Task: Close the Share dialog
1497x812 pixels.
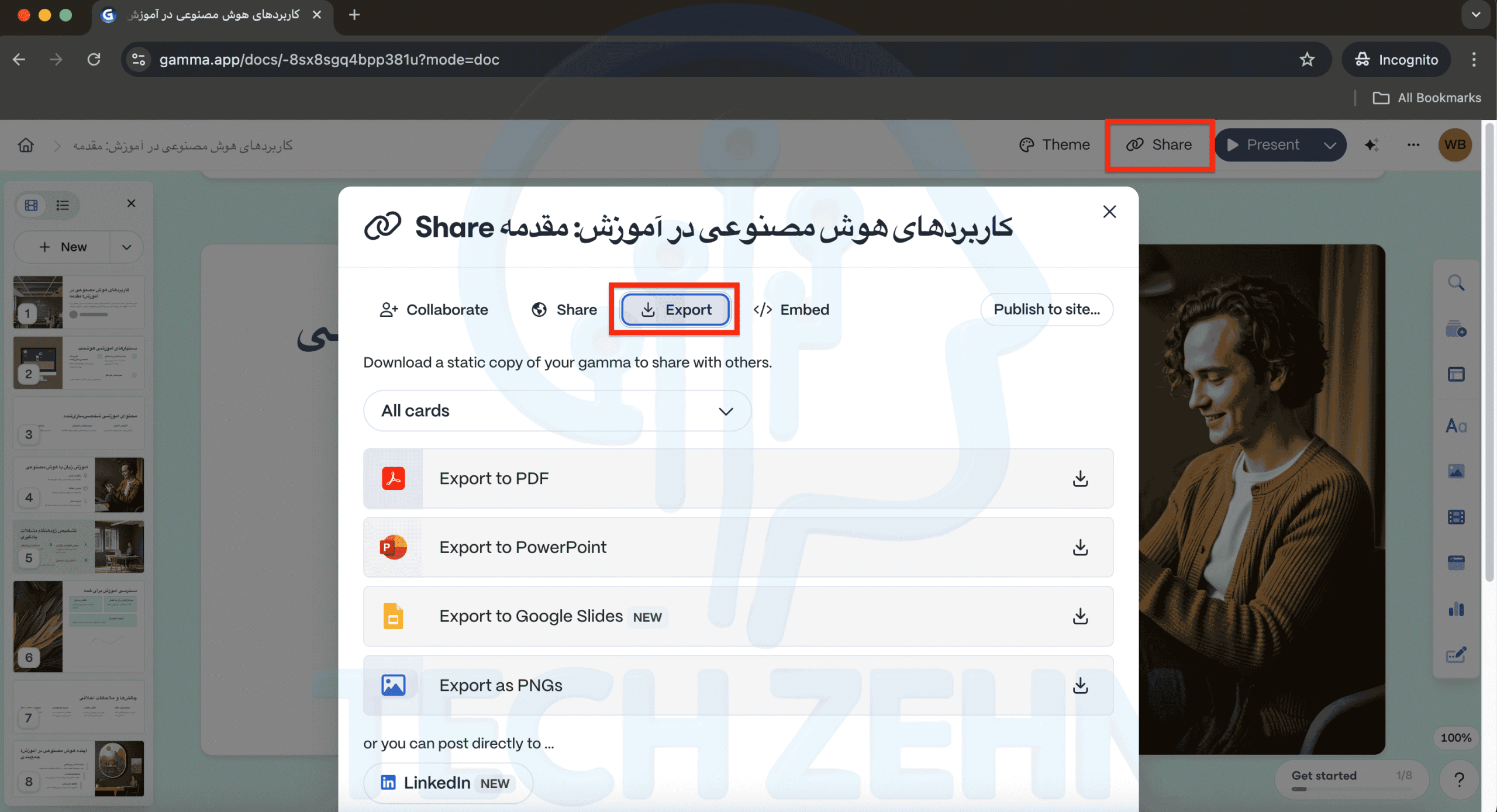Action: click(1109, 212)
